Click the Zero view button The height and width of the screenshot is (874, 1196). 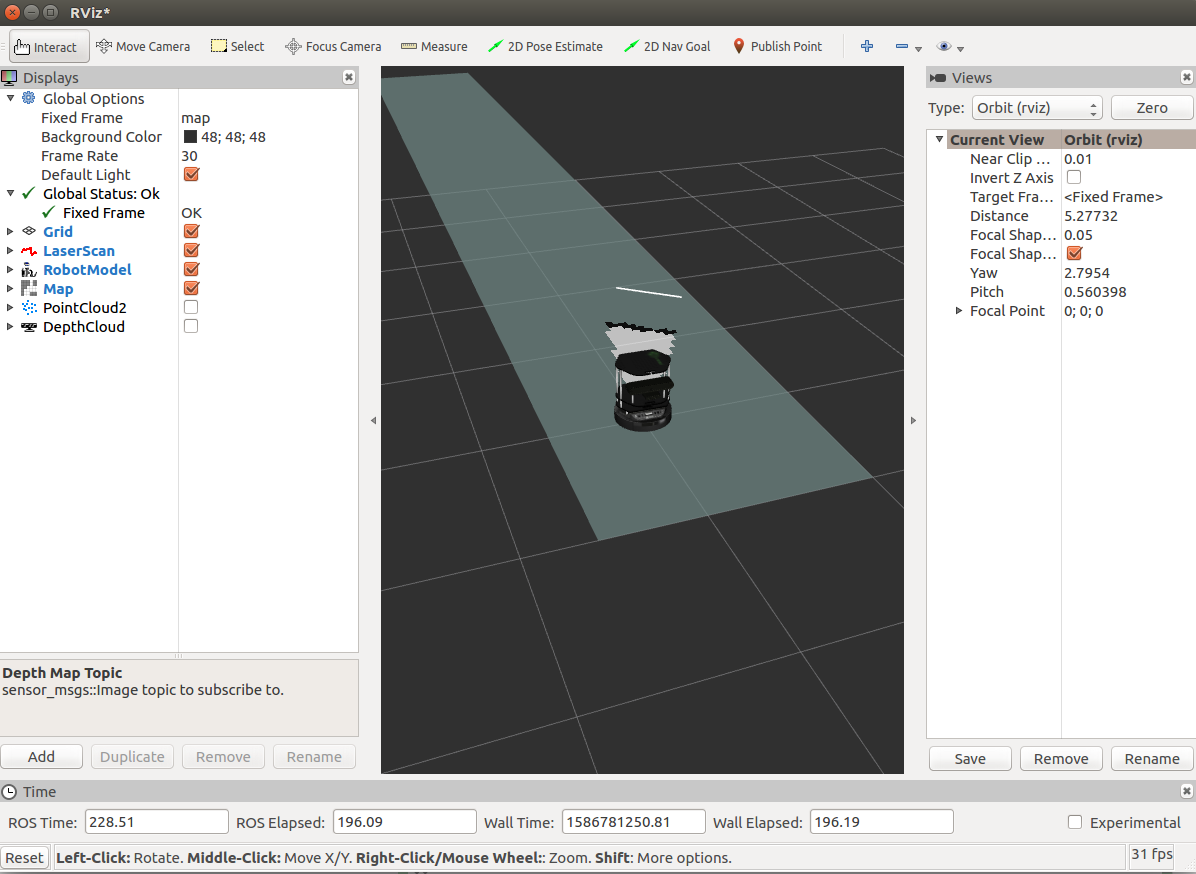[x=1152, y=107]
